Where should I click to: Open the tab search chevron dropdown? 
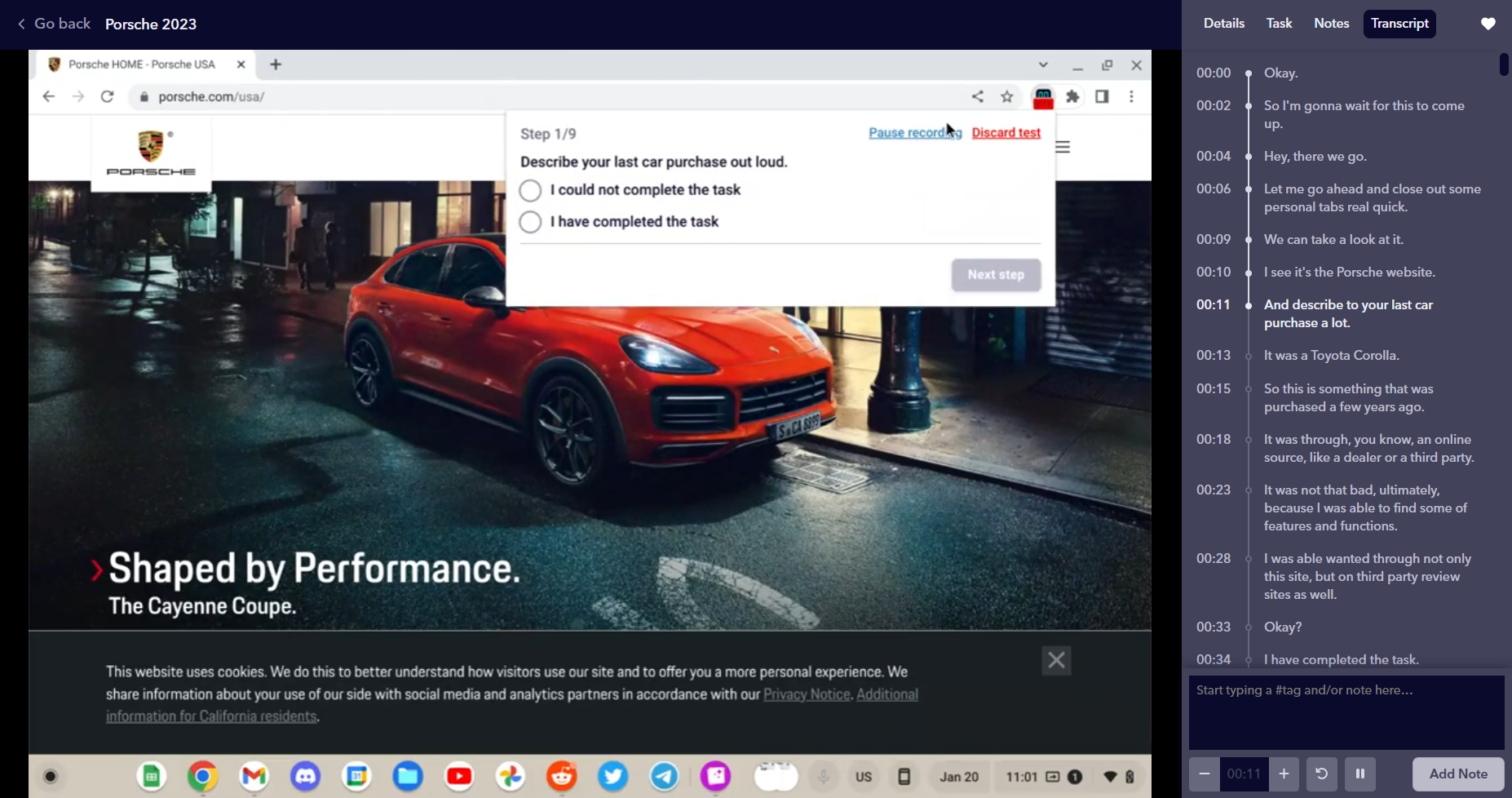click(1043, 65)
